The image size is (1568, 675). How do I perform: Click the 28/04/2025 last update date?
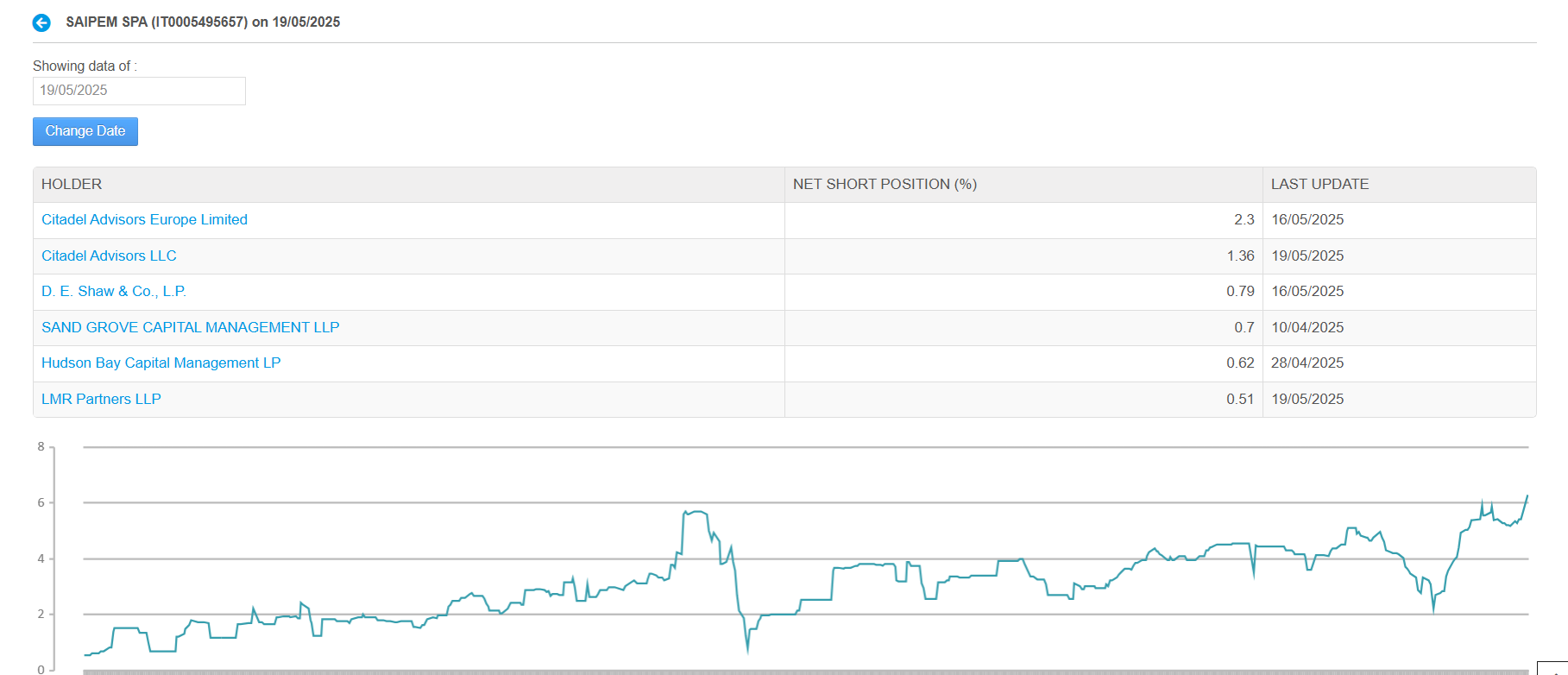(1307, 363)
